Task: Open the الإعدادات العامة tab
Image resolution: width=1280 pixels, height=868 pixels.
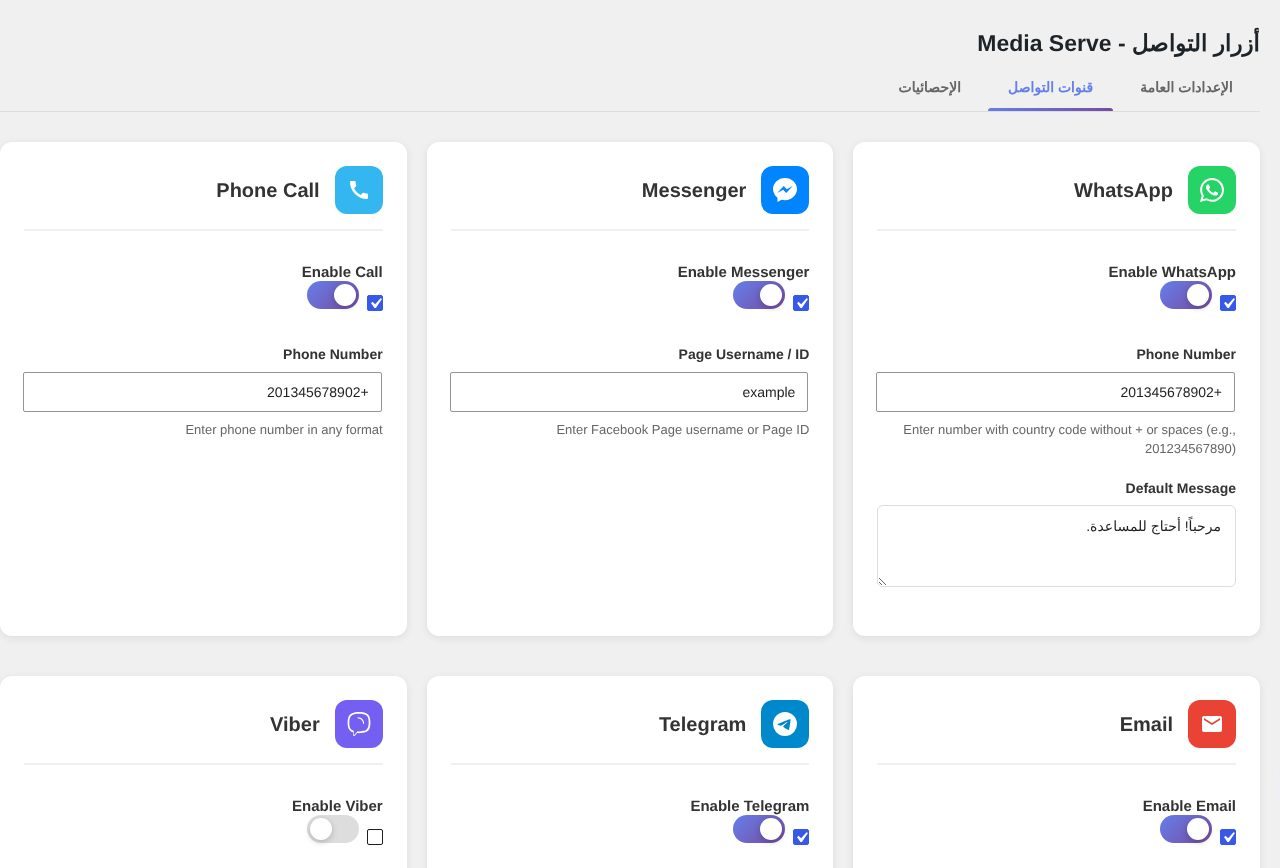Action: pos(1186,88)
